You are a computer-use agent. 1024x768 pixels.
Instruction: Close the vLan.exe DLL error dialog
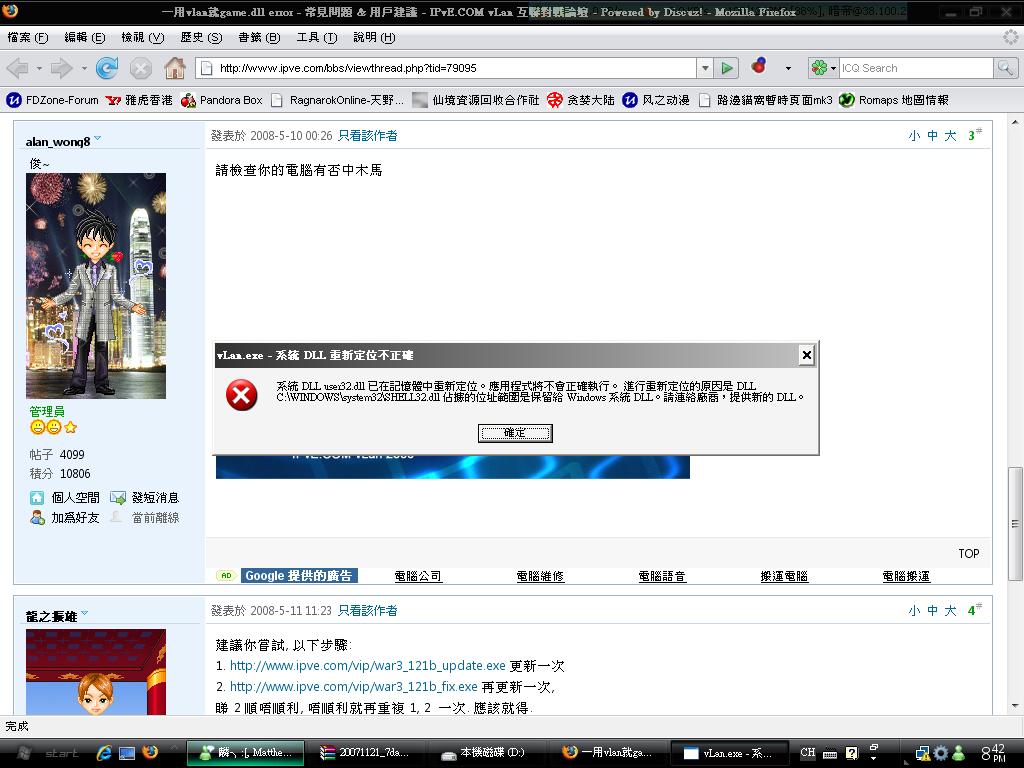[807, 355]
